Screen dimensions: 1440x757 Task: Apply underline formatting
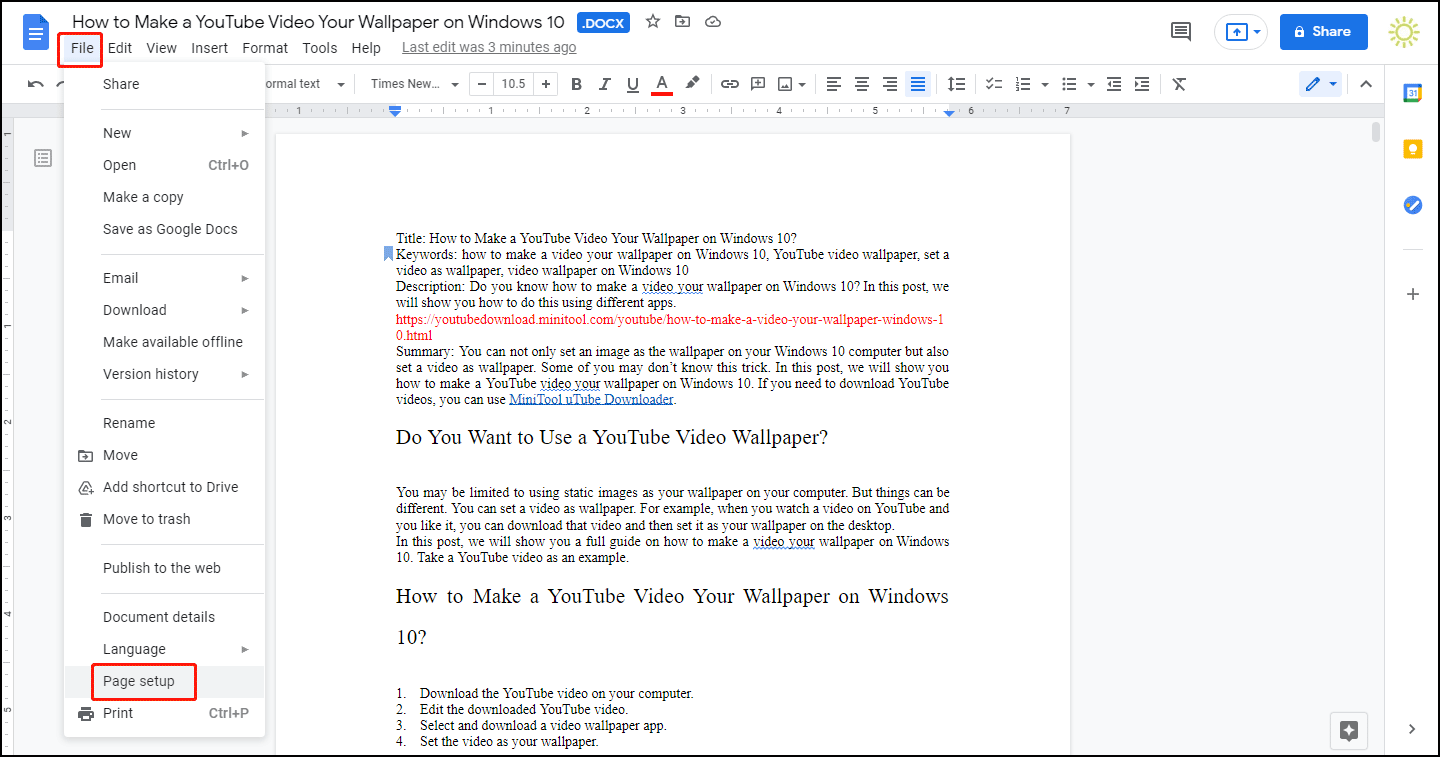click(632, 84)
